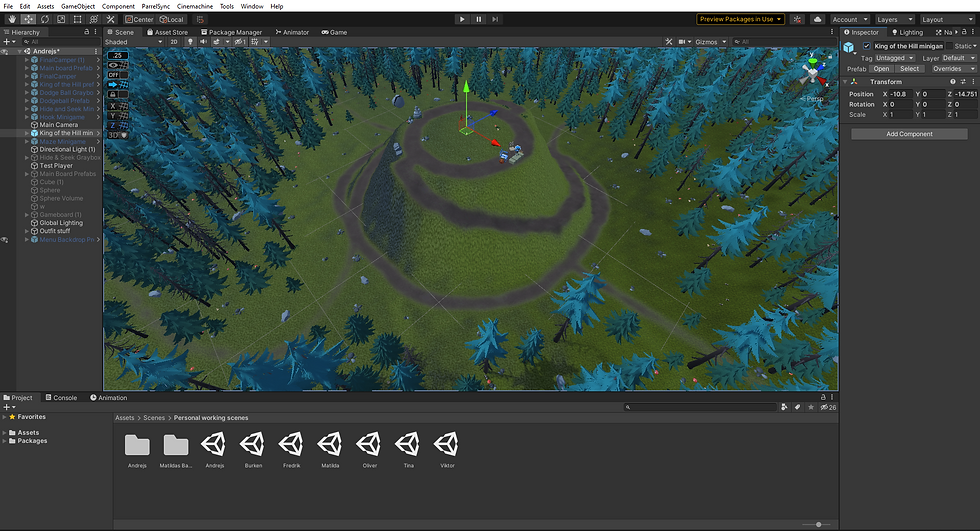Toggle the scene grid icon
This screenshot has width=980, height=531.
[255, 42]
